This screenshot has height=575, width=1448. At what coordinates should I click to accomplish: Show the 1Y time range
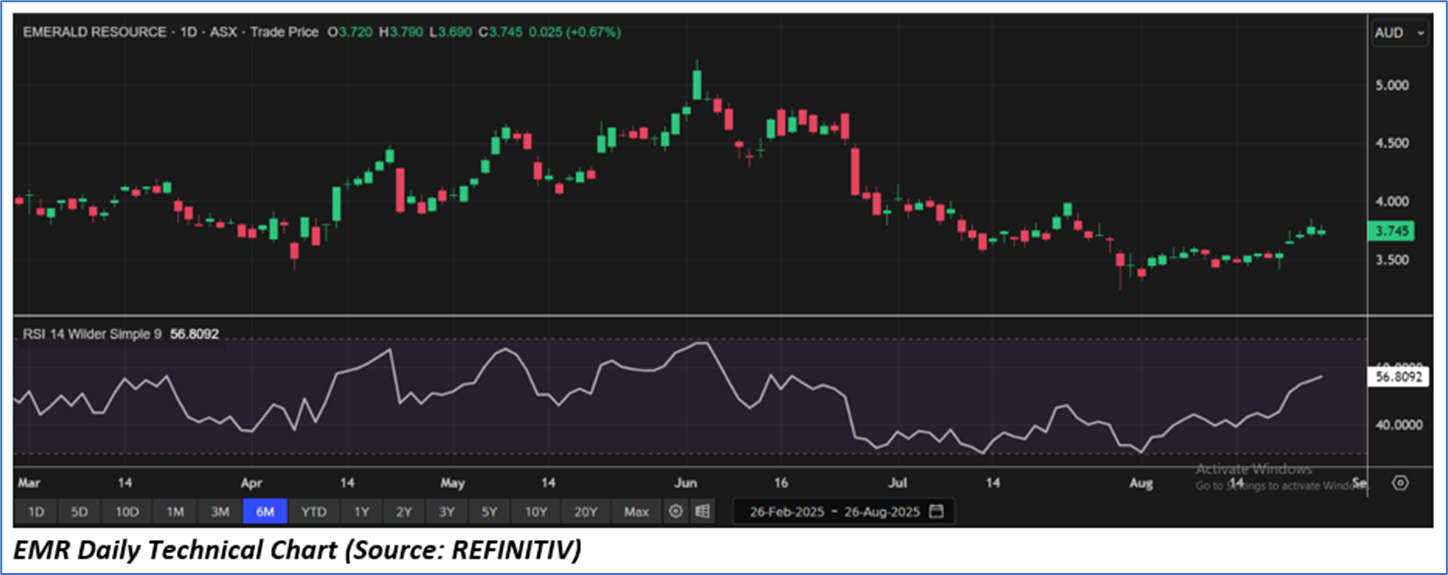click(x=362, y=512)
